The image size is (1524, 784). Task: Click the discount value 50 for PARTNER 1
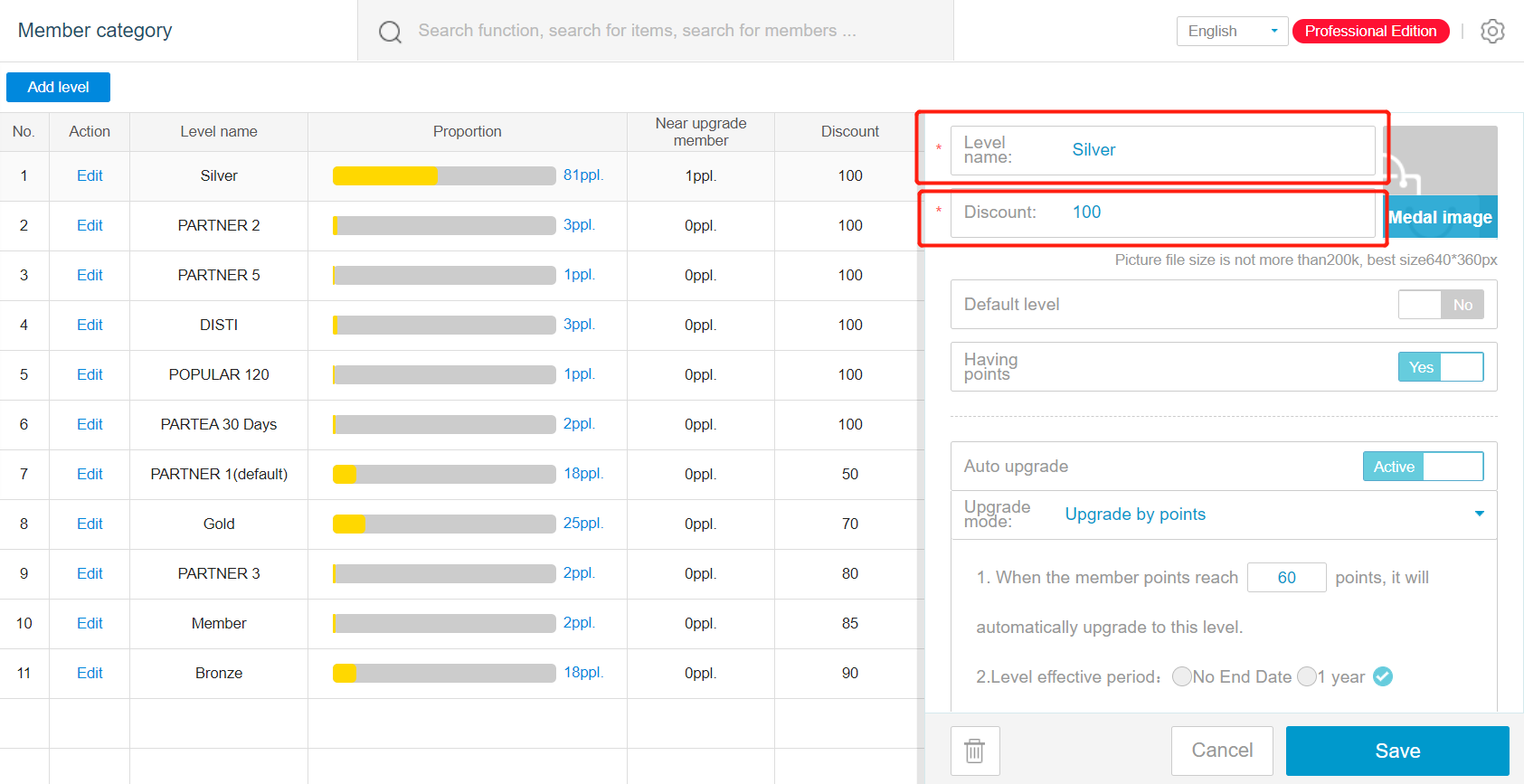point(850,474)
